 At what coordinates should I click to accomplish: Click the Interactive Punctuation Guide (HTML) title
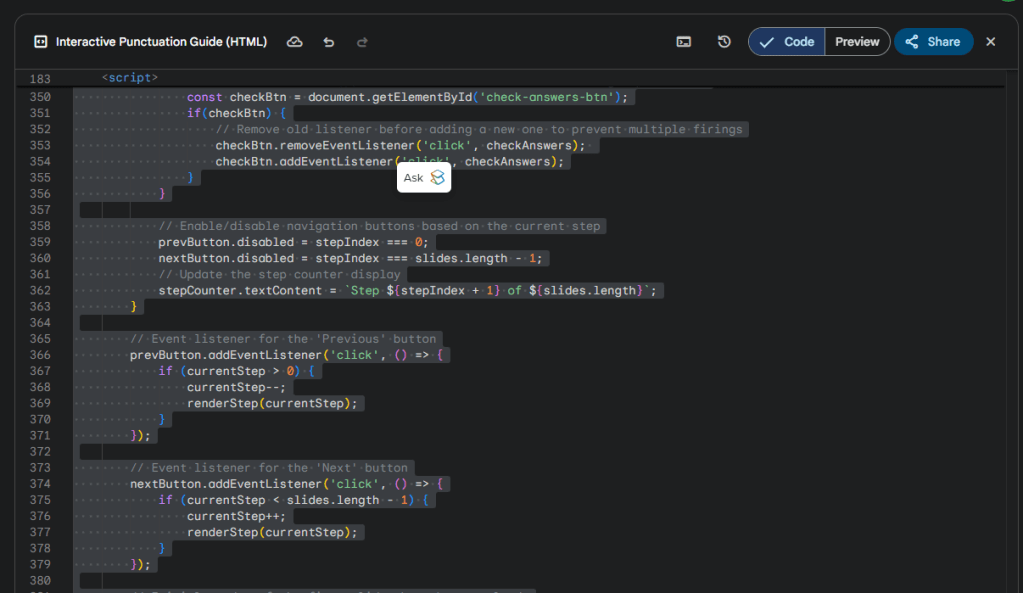(161, 42)
